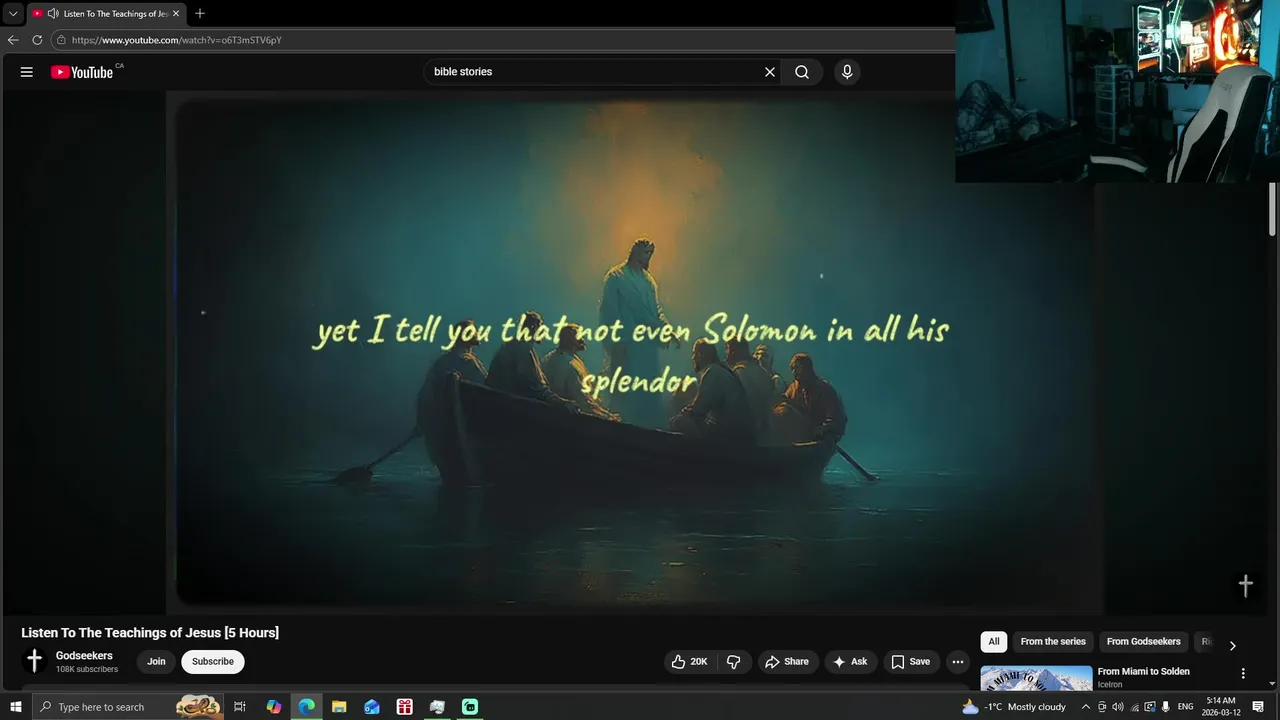Like the video (20K thumbs up)
The height and width of the screenshot is (720, 1280).
(x=690, y=662)
